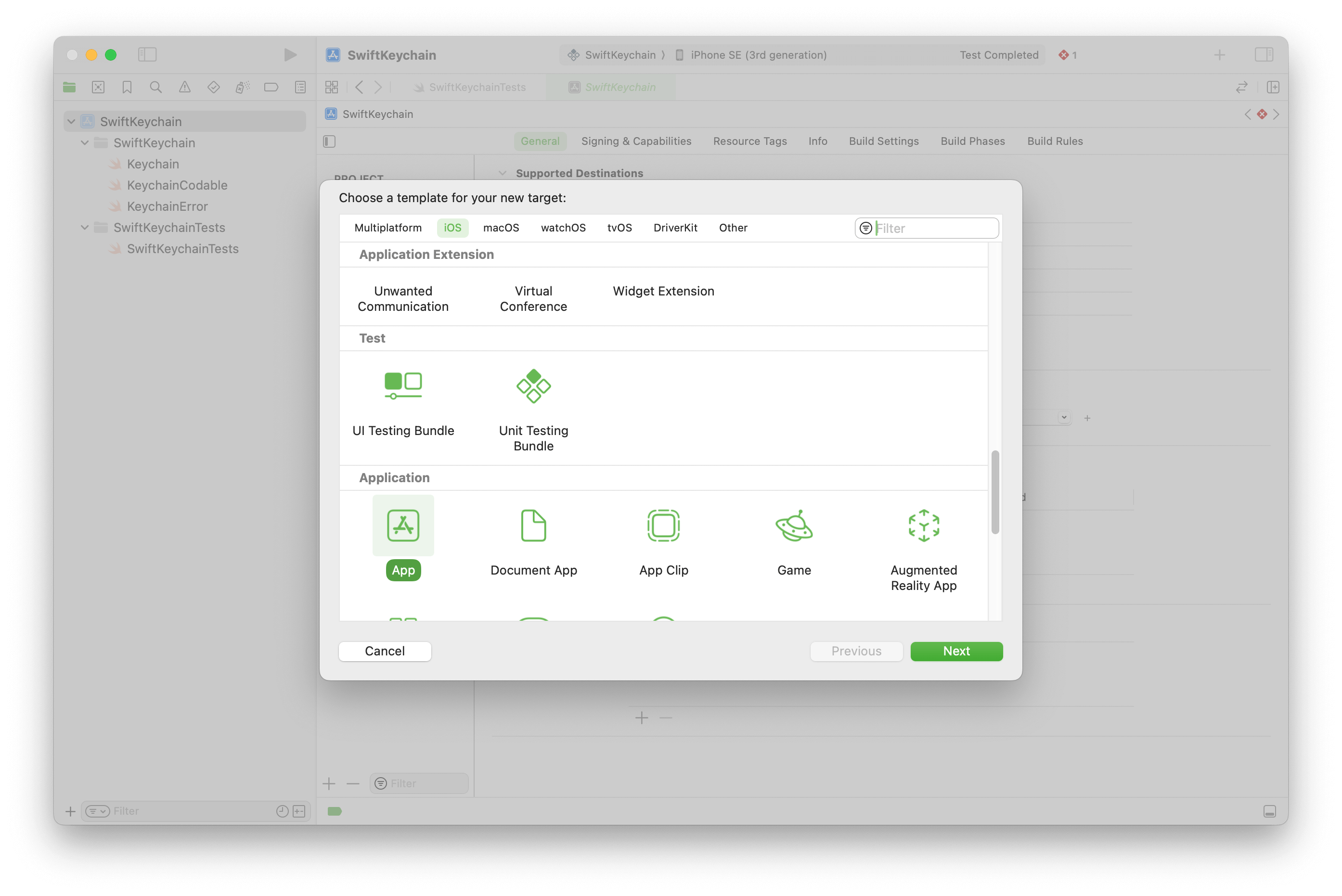
Task: Select the UI Testing Bundle icon
Action: 403,386
